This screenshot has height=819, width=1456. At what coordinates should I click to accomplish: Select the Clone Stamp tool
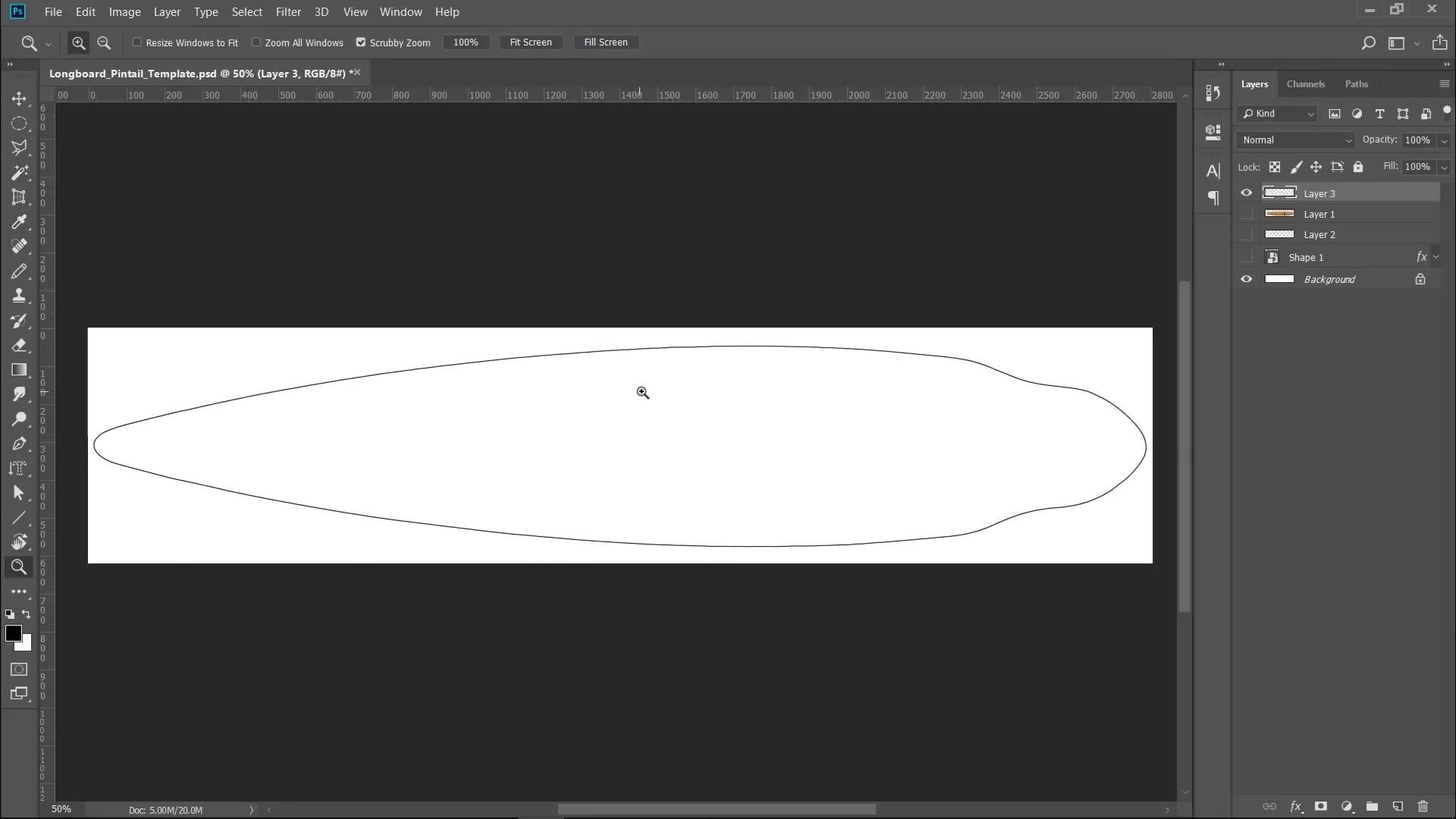19,296
